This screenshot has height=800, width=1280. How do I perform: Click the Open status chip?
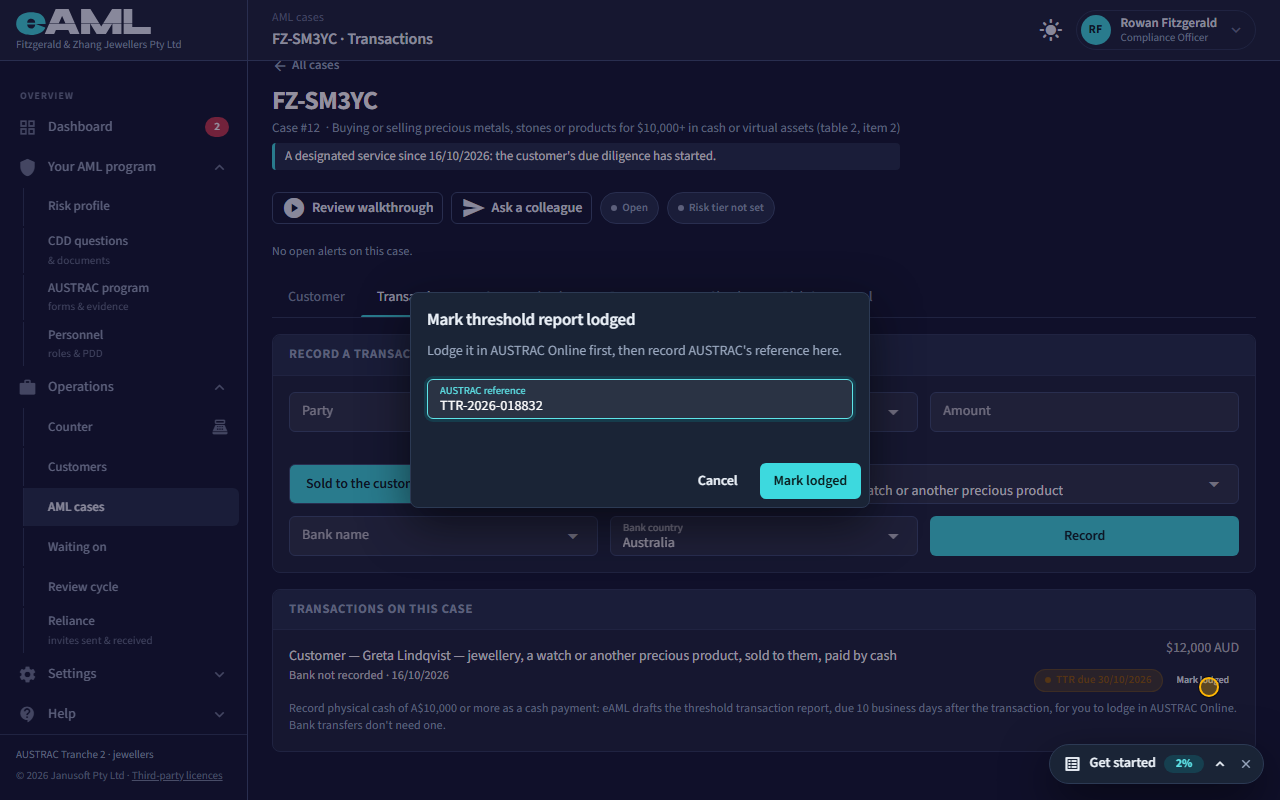coord(629,208)
